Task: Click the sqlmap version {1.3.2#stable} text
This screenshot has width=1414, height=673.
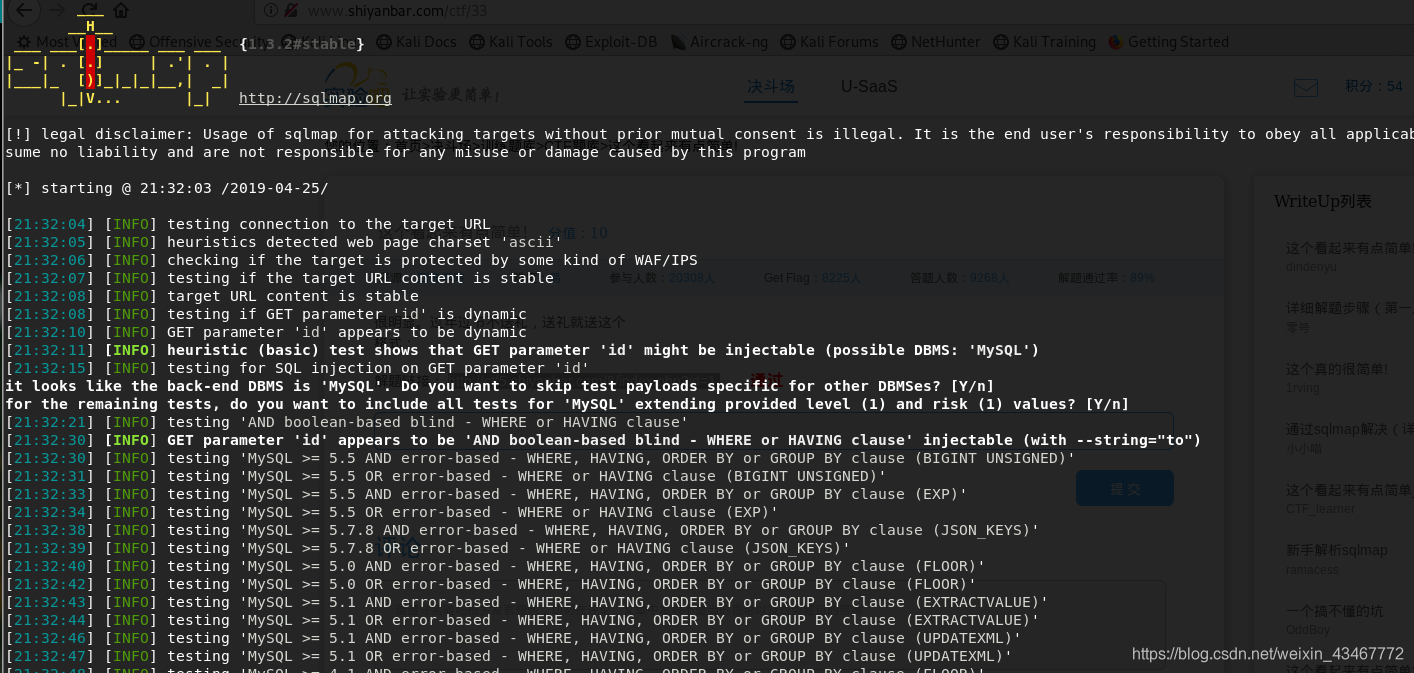Action: [x=302, y=44]
